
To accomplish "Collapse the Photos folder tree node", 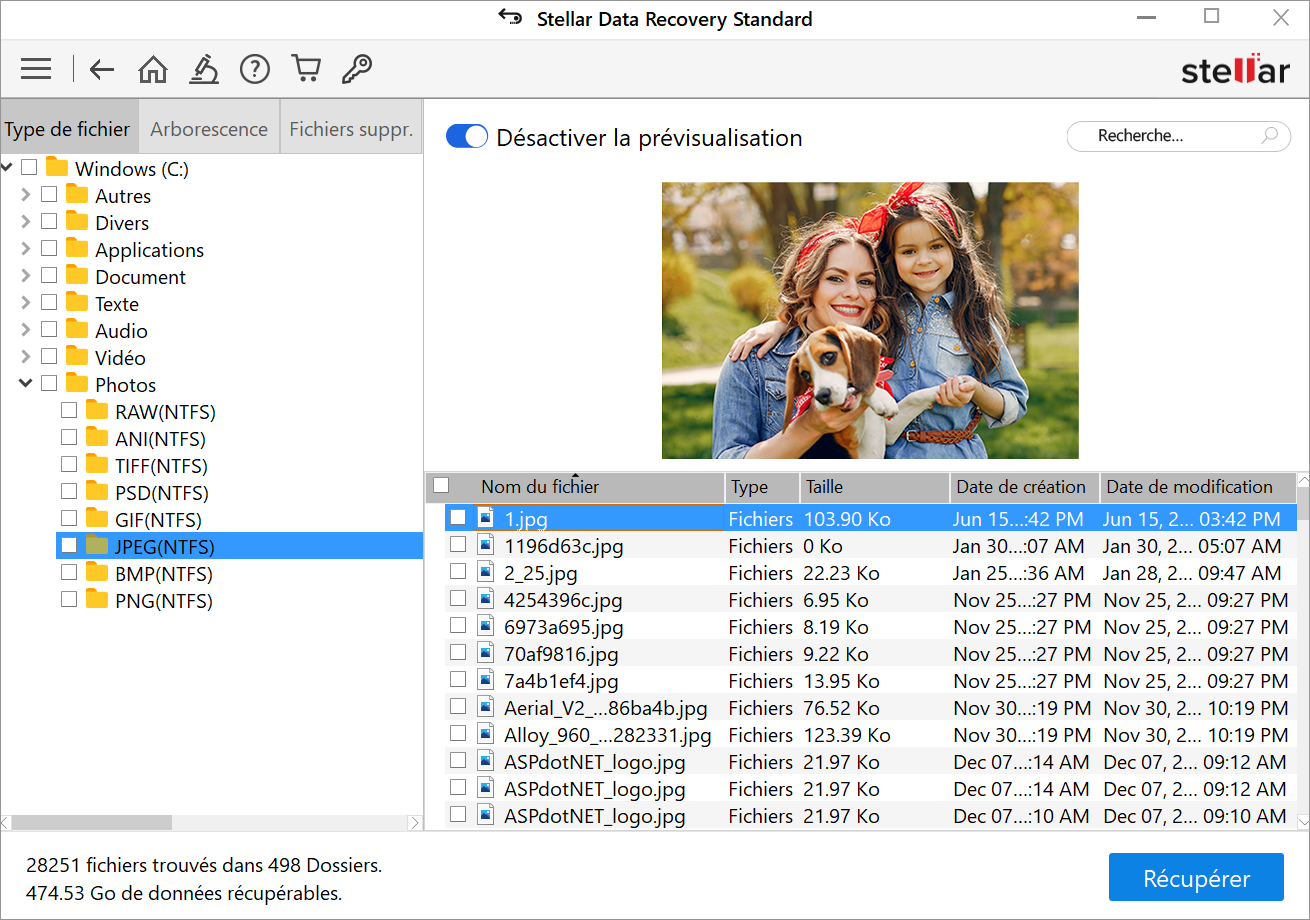I will (x=26, y=384).
